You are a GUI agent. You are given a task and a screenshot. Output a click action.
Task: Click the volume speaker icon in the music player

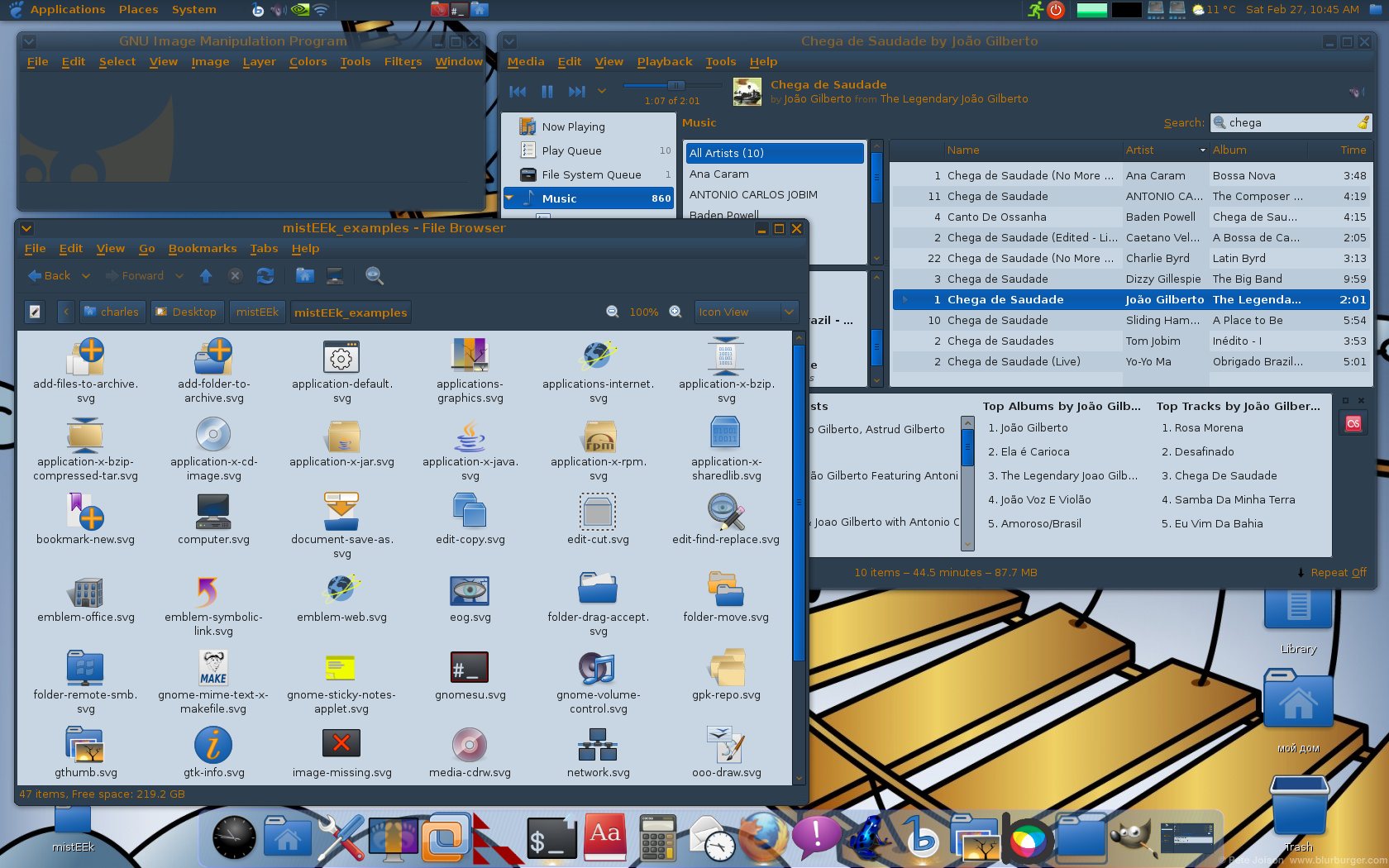click(x=1356, y=92)
